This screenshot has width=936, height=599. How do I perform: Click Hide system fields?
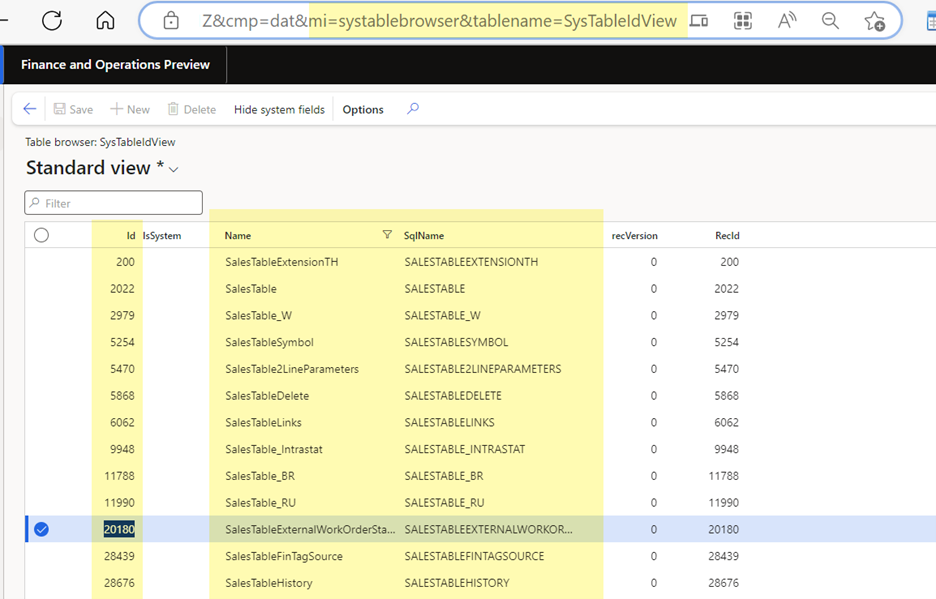[x=279, y=110]
